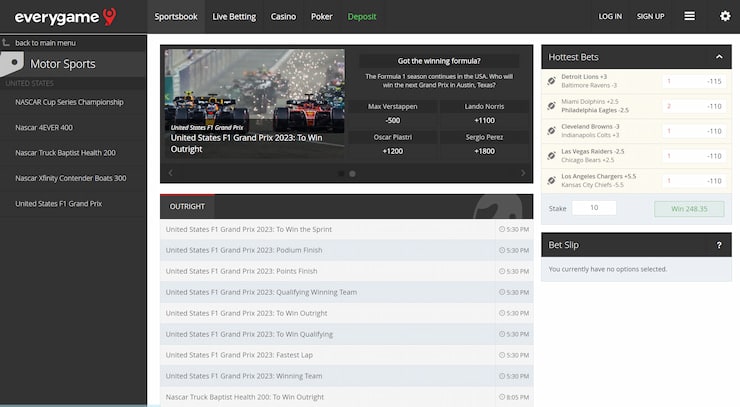Open the Casino tab
This screenshot has width=740, height=407.
click(x=283, y=17)
